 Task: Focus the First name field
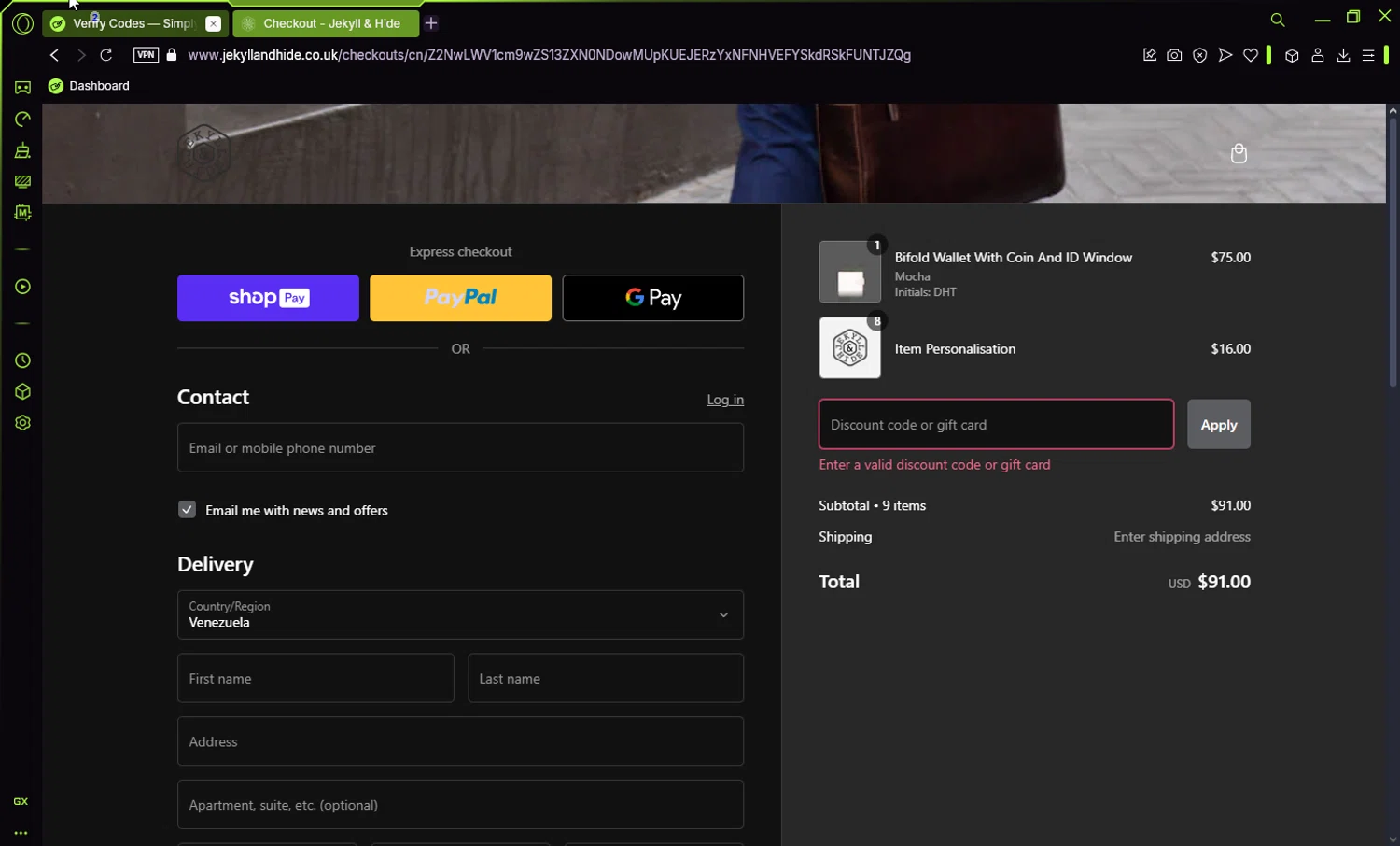tap(315, 679)
